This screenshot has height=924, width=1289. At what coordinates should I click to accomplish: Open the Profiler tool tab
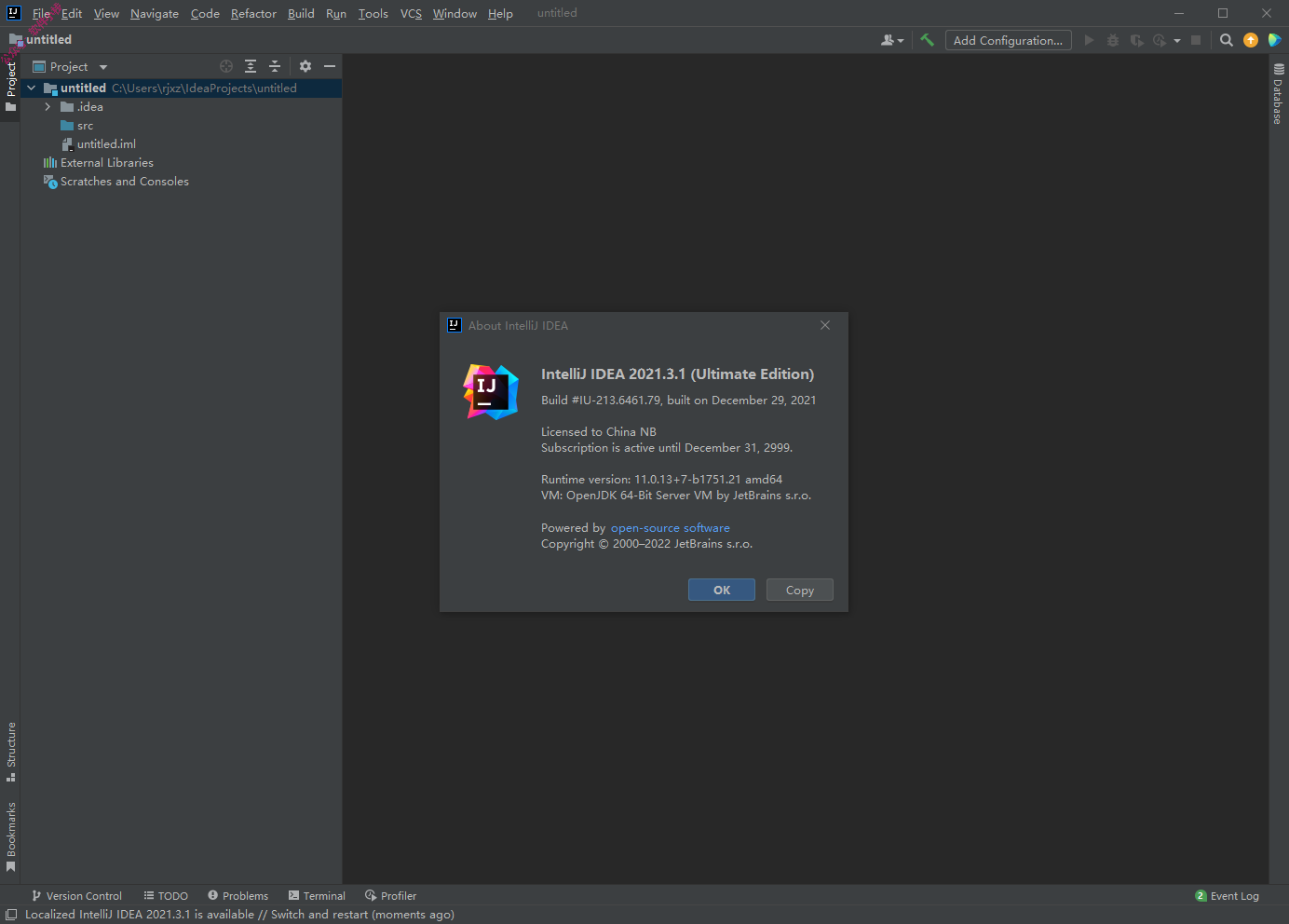[390, 896]
